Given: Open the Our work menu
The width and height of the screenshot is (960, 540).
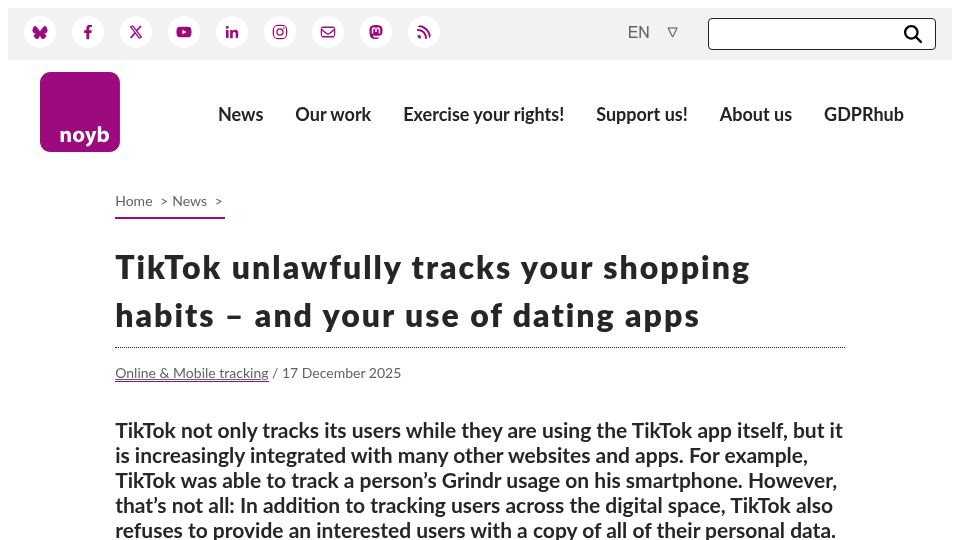Looking at the screenshot, I should coord(333,114).
